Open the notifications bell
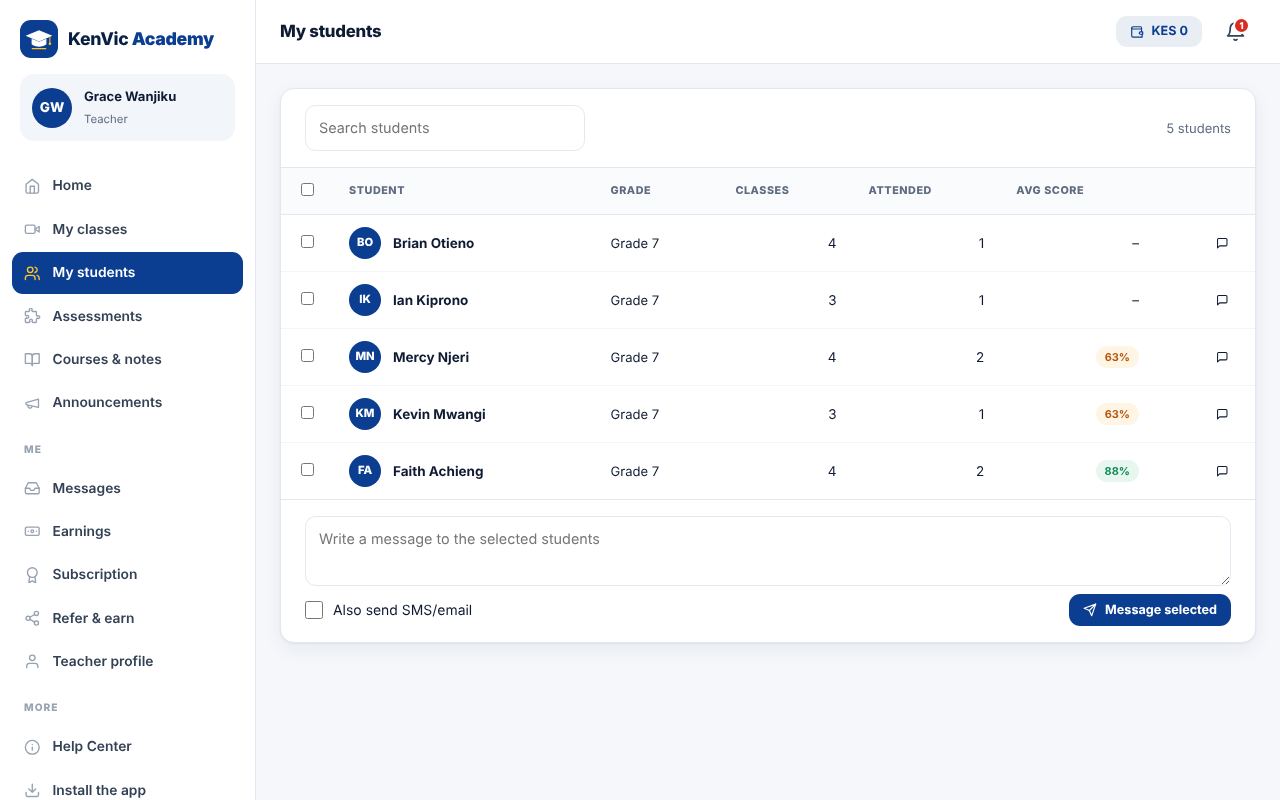The width and height of the screenshot is (1280, 800). tap(1236, 31)
